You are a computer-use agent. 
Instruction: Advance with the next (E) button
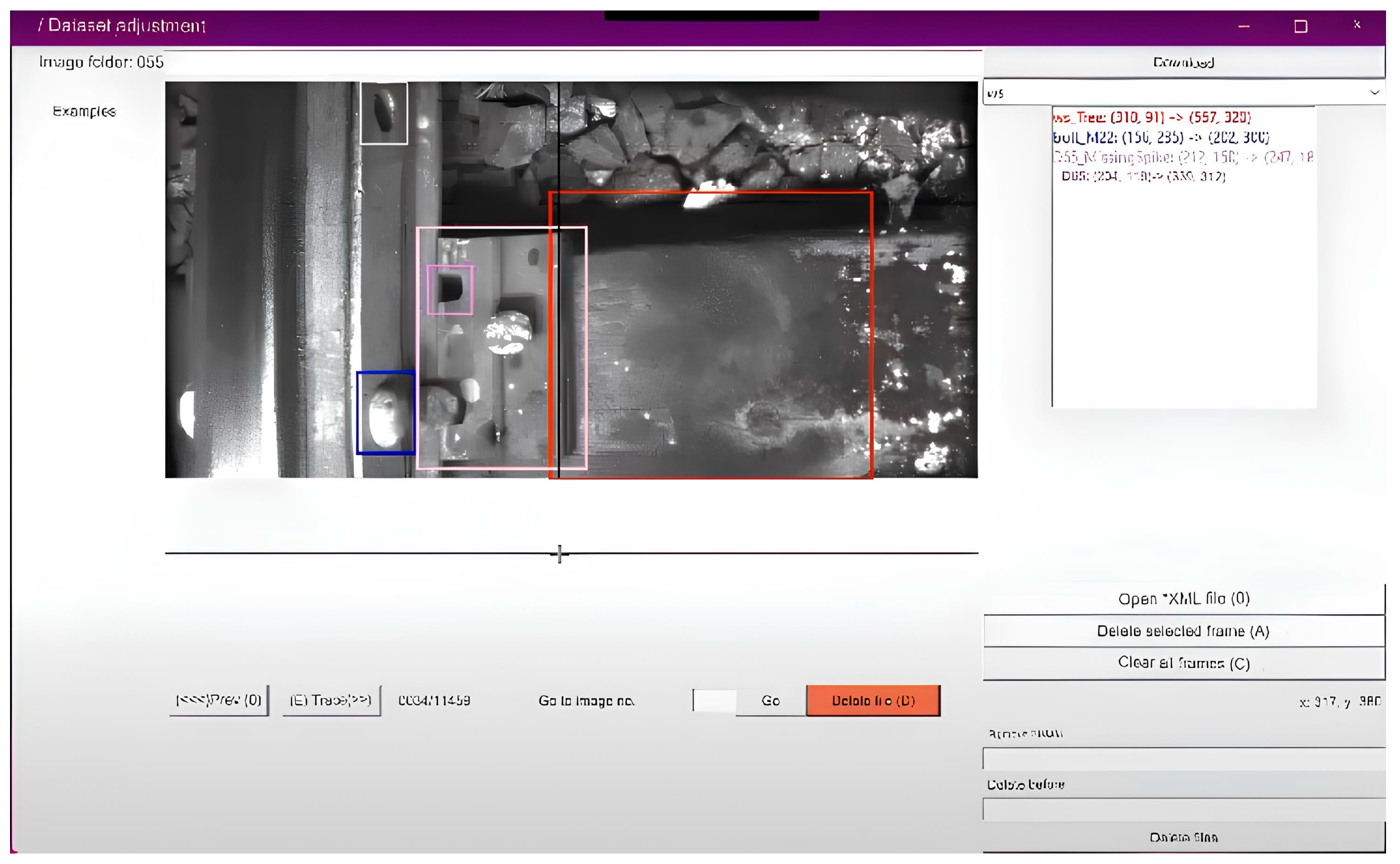(331, 700)
